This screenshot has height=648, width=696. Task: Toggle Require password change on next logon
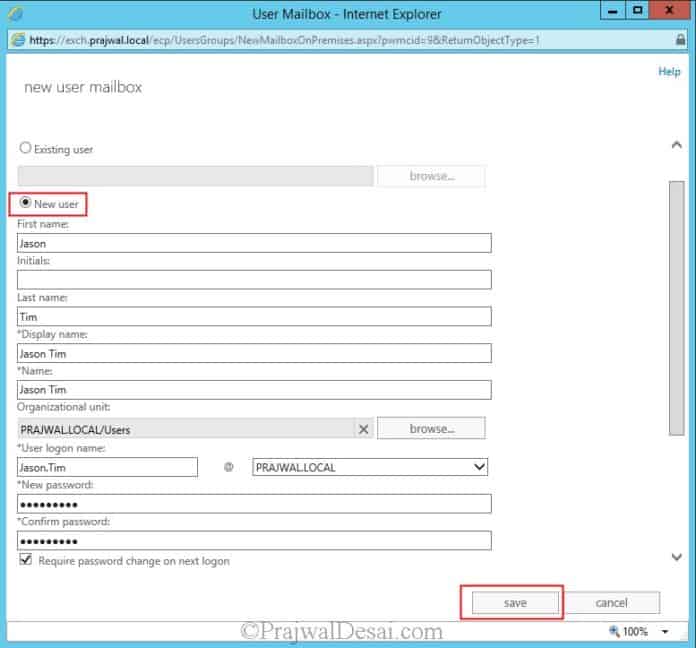click(x=26, y=560)
